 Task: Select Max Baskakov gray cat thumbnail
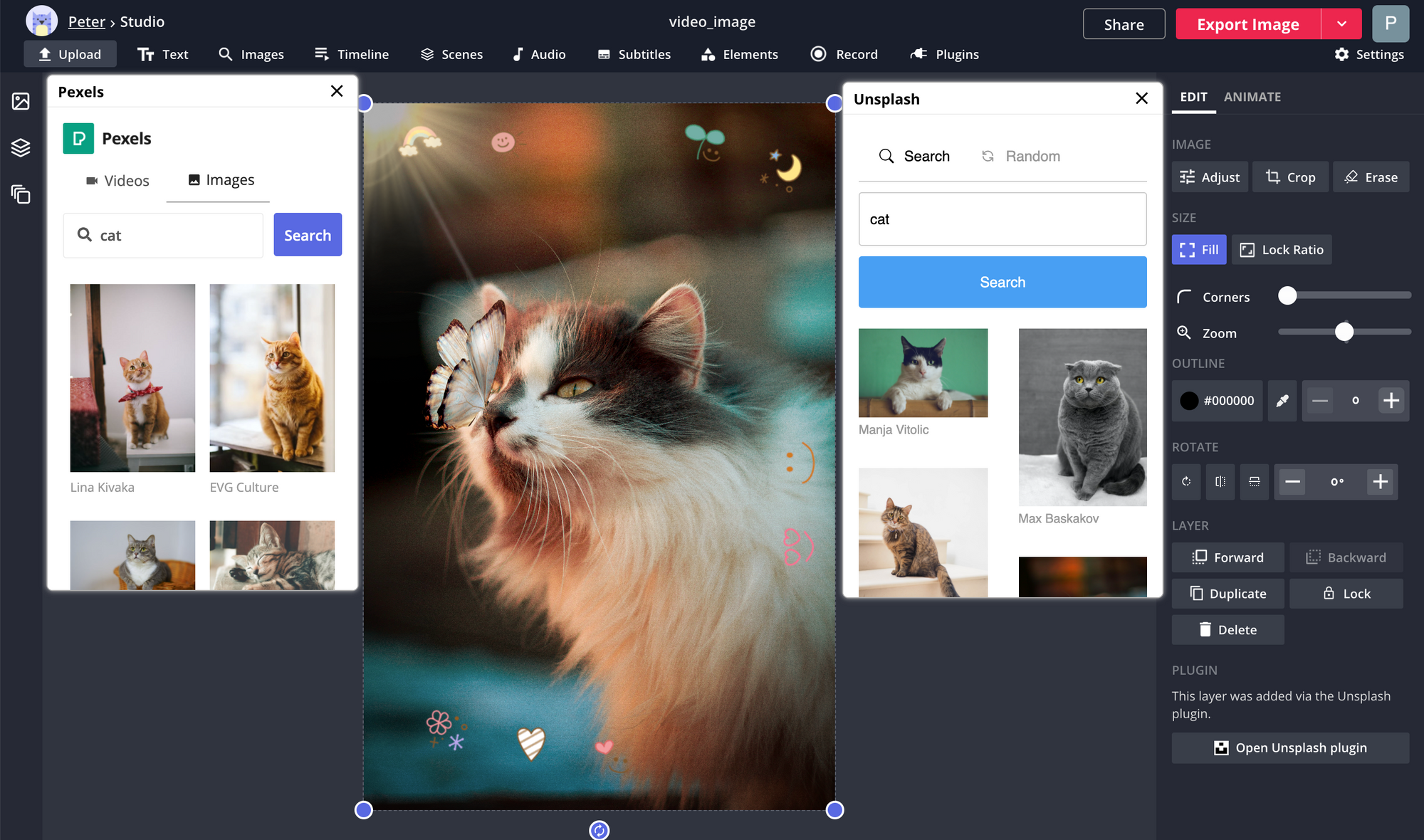point(1082,417)
